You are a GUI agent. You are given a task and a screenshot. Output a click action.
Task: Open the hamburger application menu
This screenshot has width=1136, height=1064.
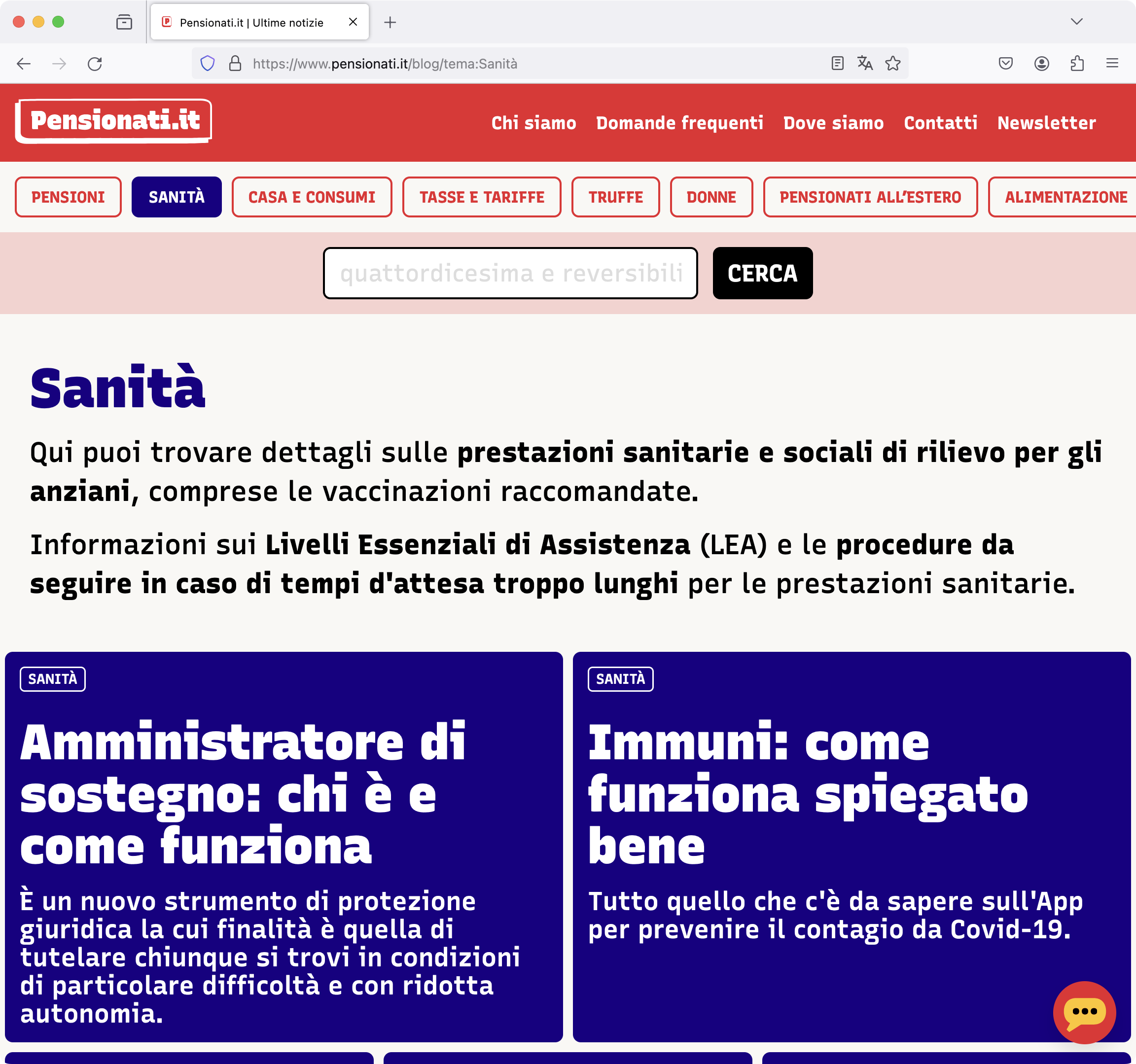tap(1112, 64)
